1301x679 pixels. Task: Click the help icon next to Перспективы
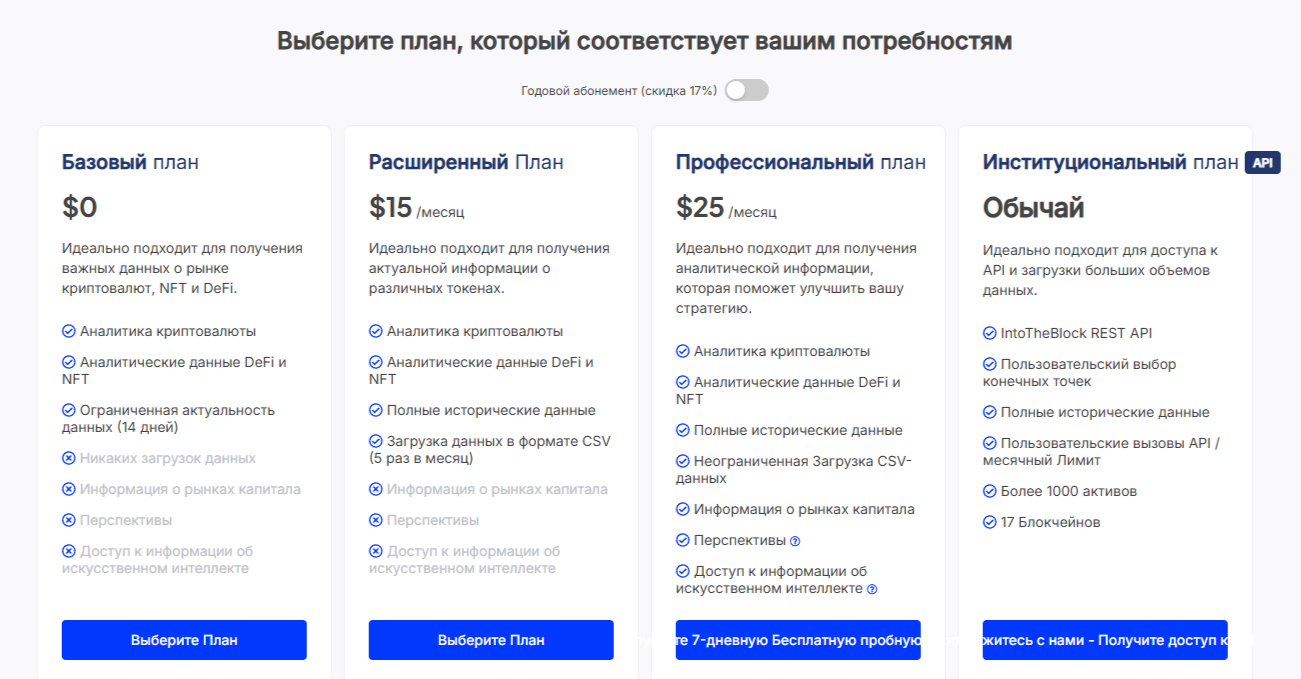795,541
